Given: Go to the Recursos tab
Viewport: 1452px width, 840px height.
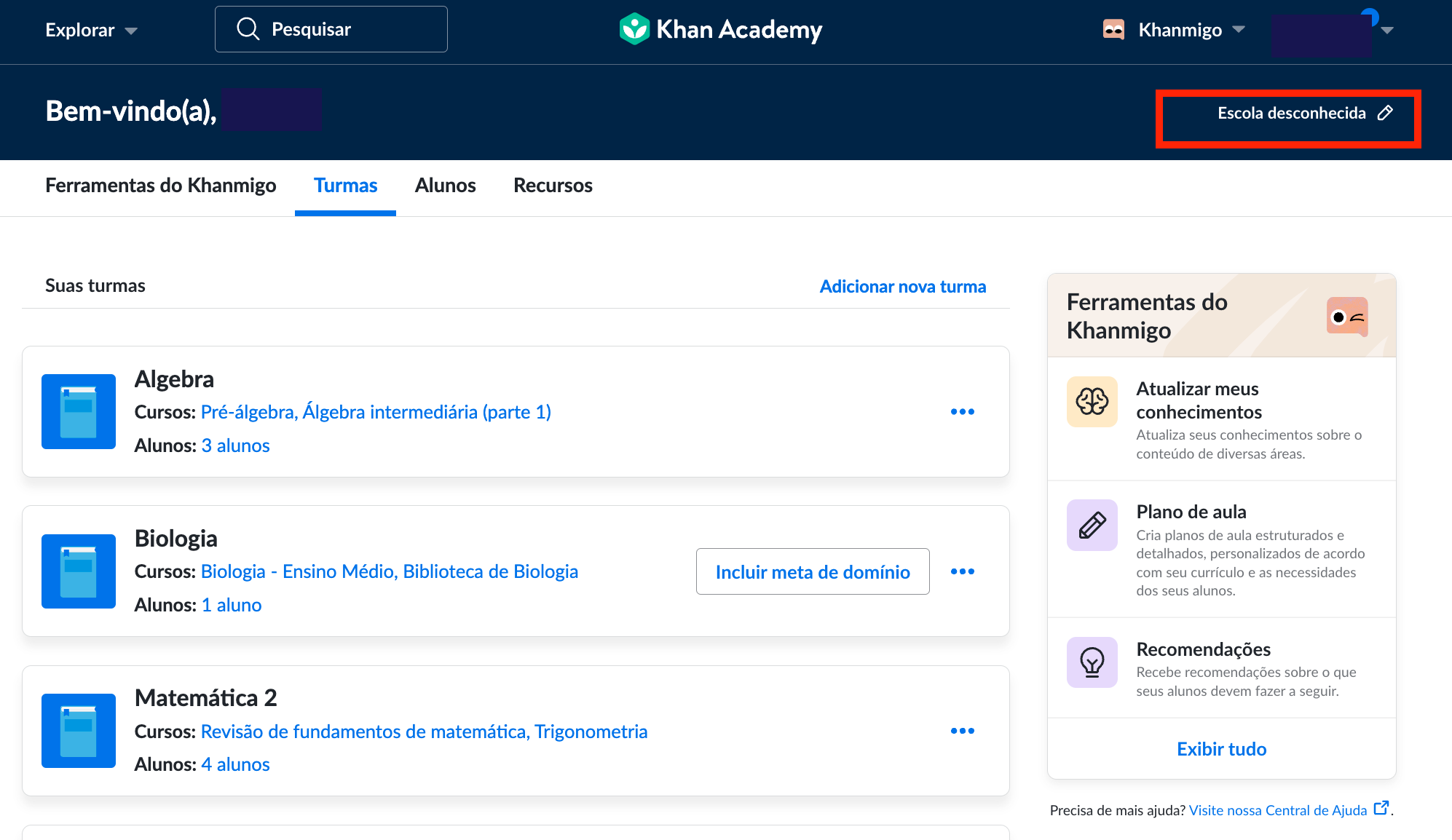Looking at the screenshot, I should coord(553,186).
